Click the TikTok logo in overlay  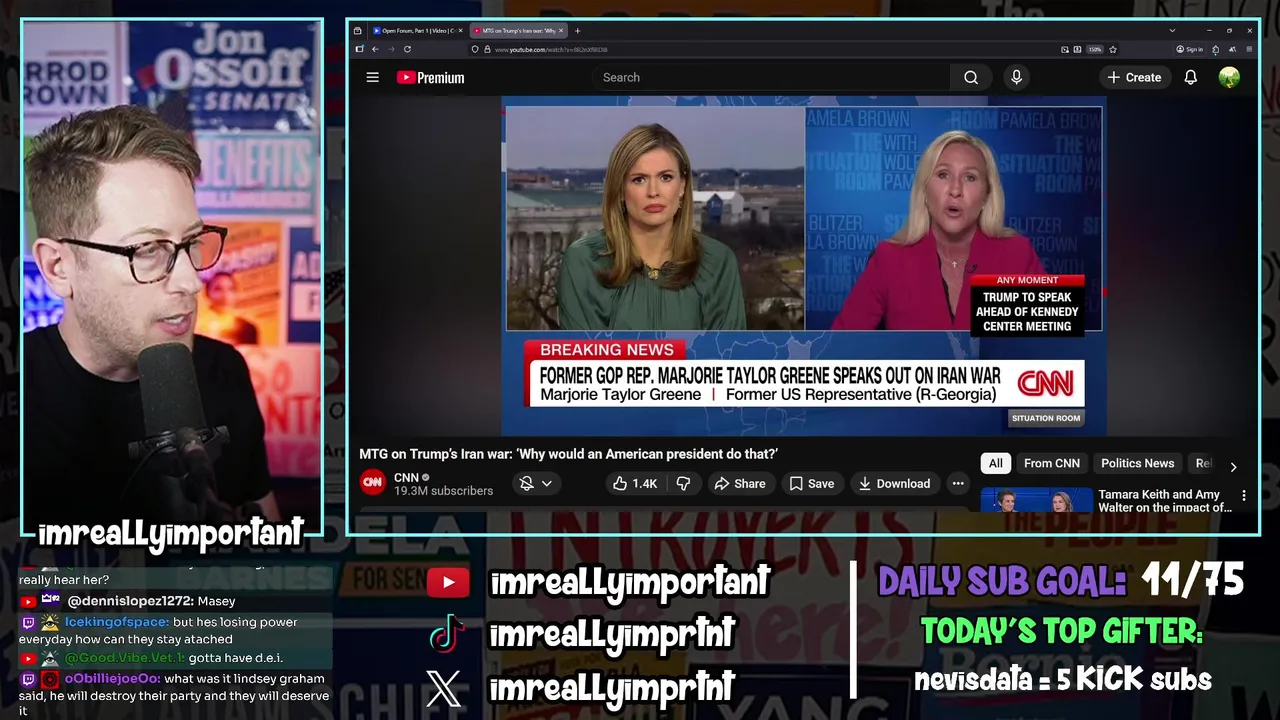(447, 633)
